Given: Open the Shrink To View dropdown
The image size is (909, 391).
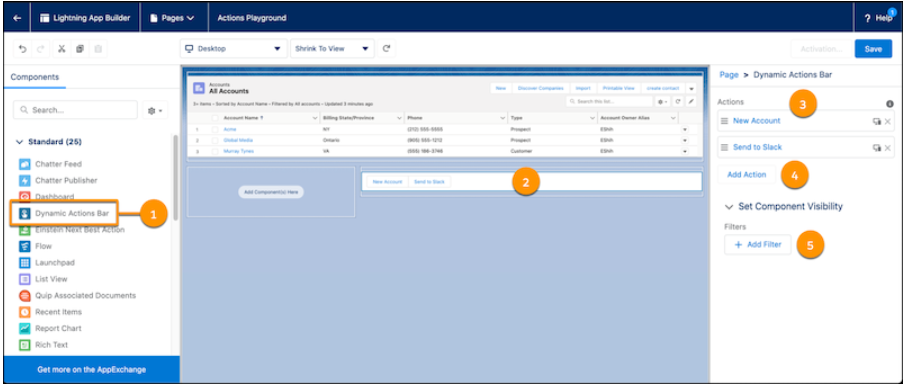Looking at the screenshot, I should [x=332, y=49].
